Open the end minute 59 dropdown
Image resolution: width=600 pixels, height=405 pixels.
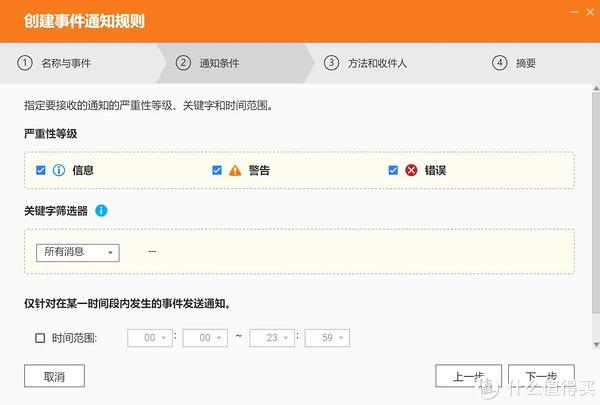[x=326, y=338]
